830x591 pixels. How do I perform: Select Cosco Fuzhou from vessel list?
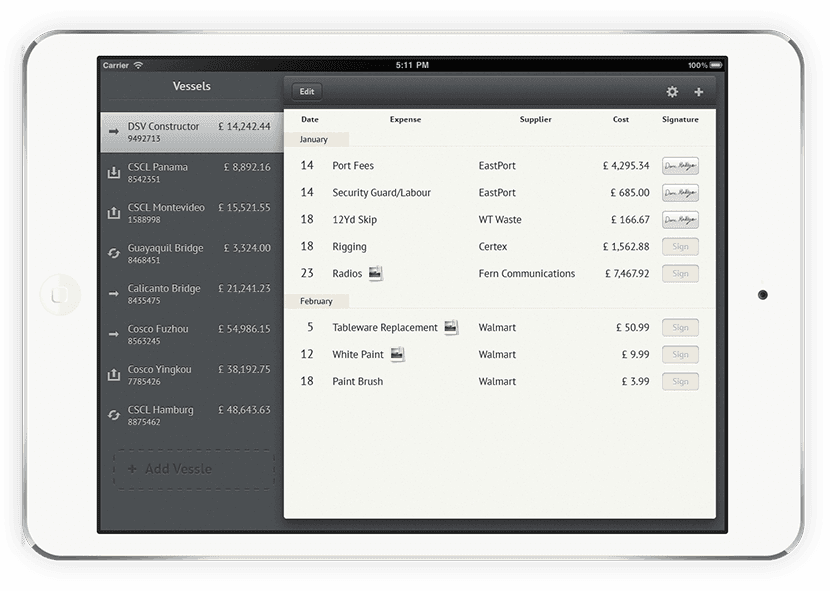click(x=190, y=335)
